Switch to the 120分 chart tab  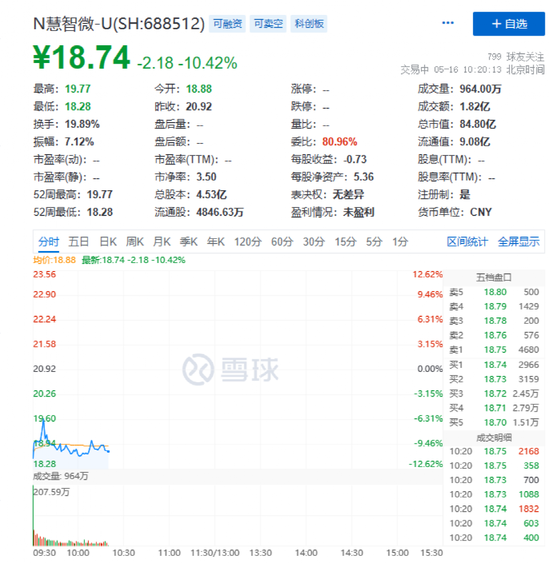[248, 241]
